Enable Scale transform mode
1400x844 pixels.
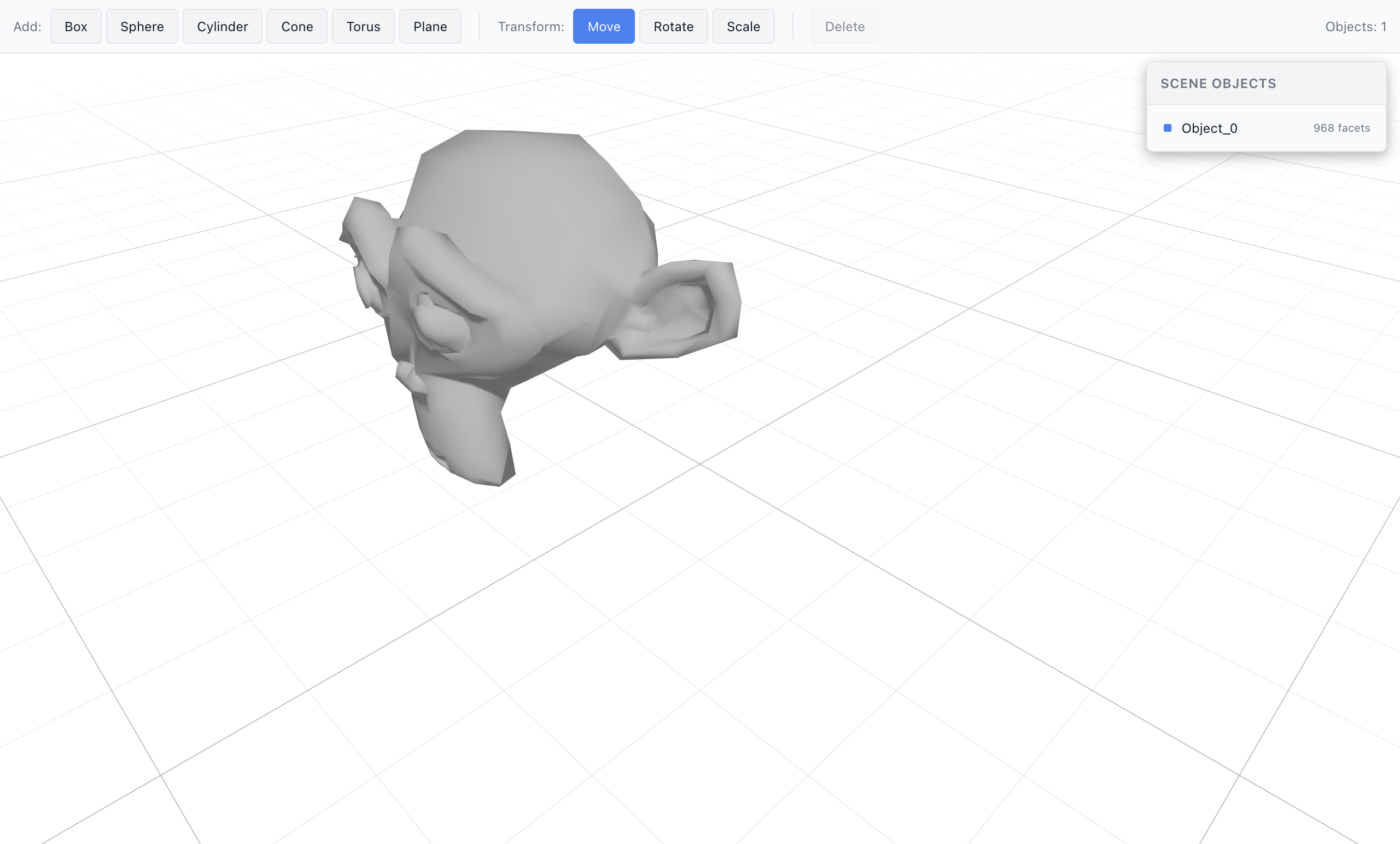(x=743, y=26)
